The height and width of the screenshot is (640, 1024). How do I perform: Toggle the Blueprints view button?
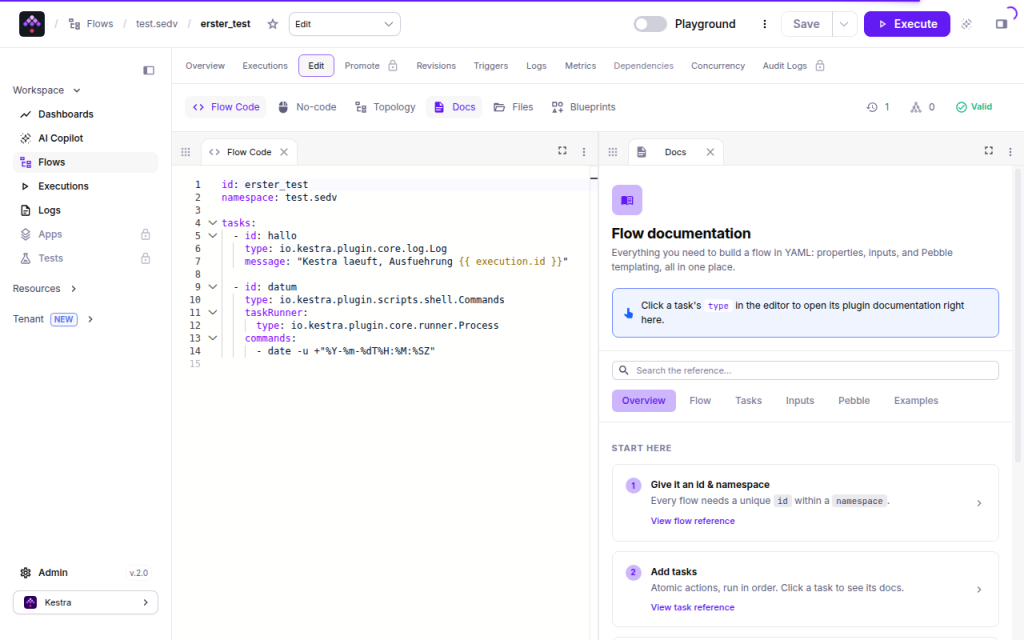(x=583, y=107)
